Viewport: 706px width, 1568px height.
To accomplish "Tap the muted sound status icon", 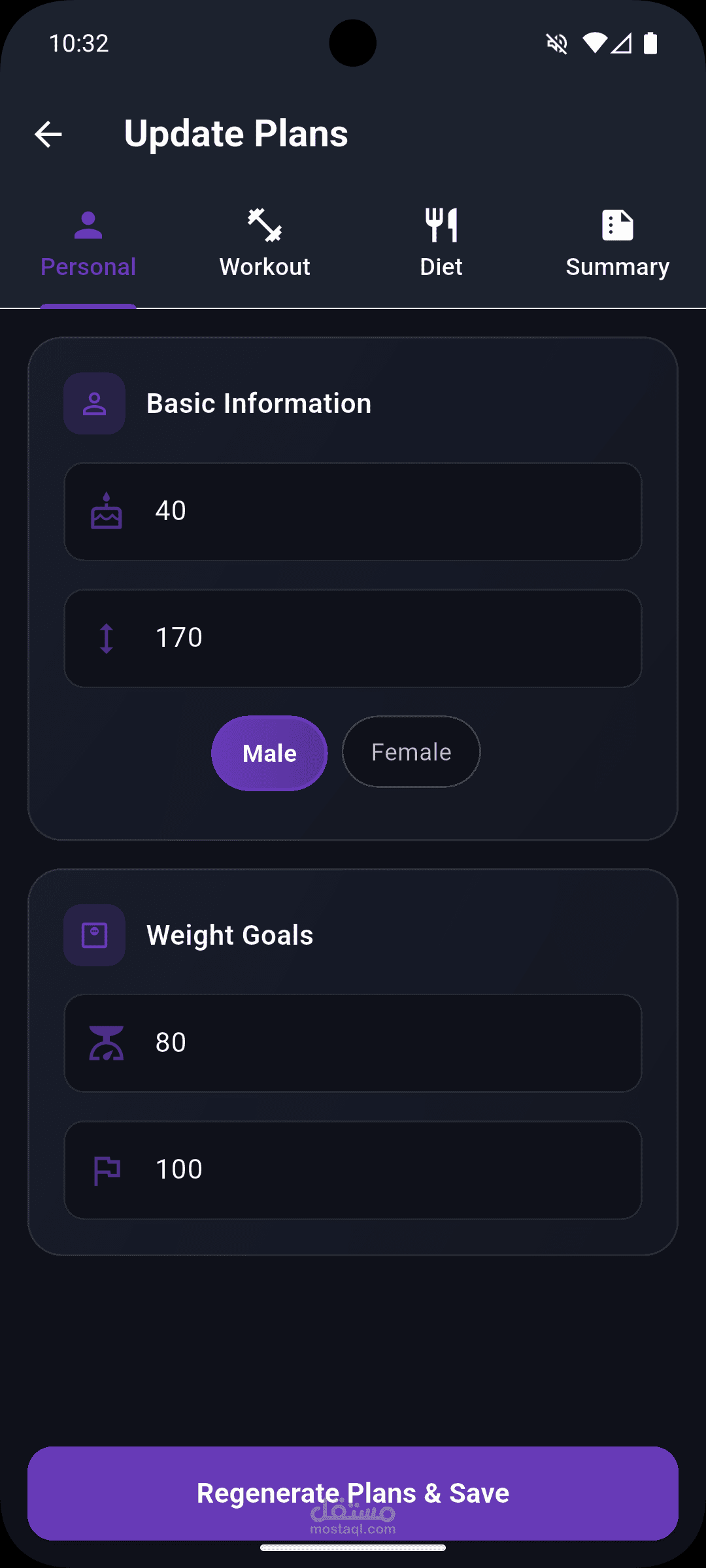I will tap(557, 44).
